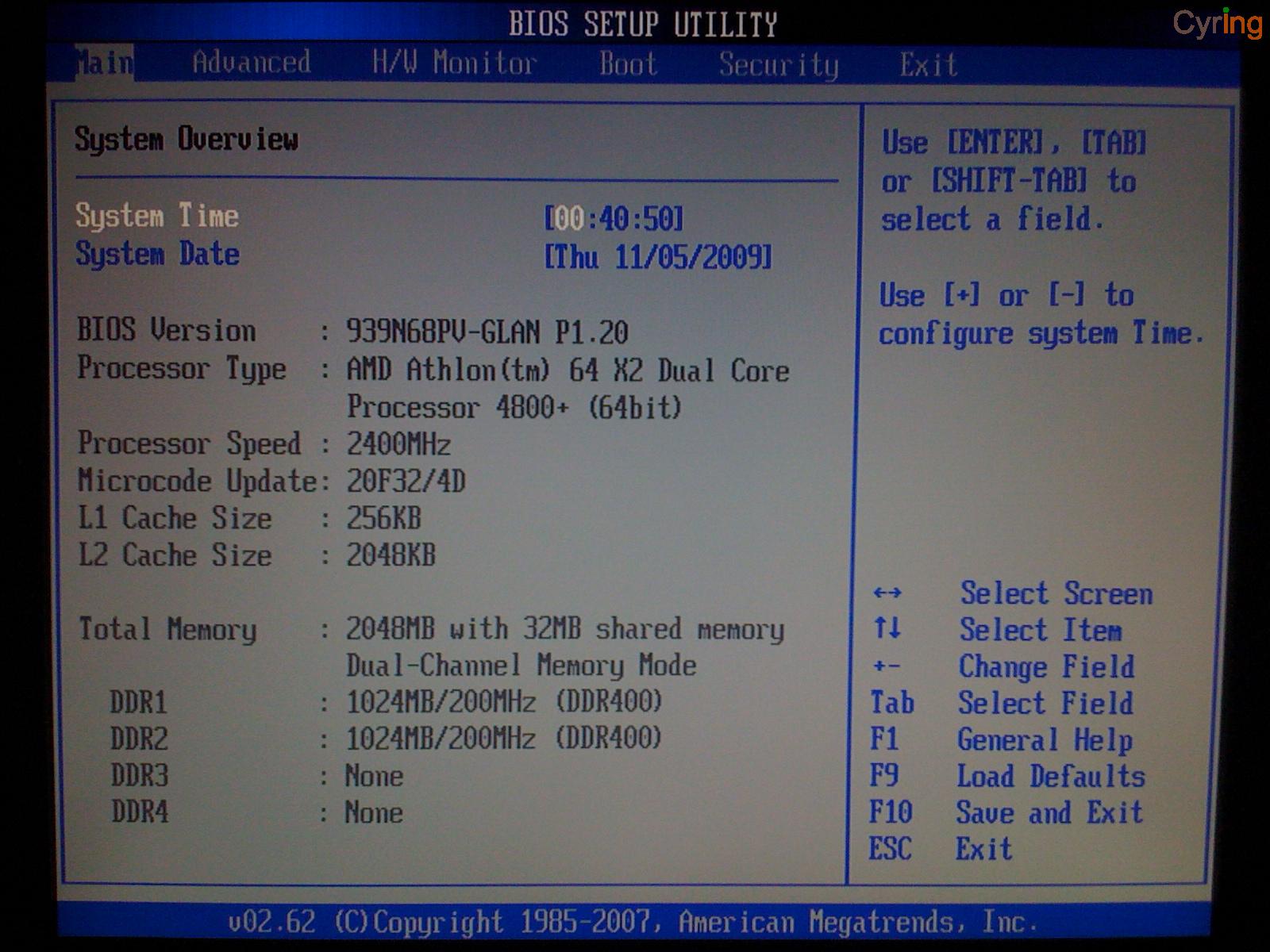Switch to the Advanced tab
The width and height of the screenshot is (1270, 952).
pyautogui.click(x=252, y=63)
